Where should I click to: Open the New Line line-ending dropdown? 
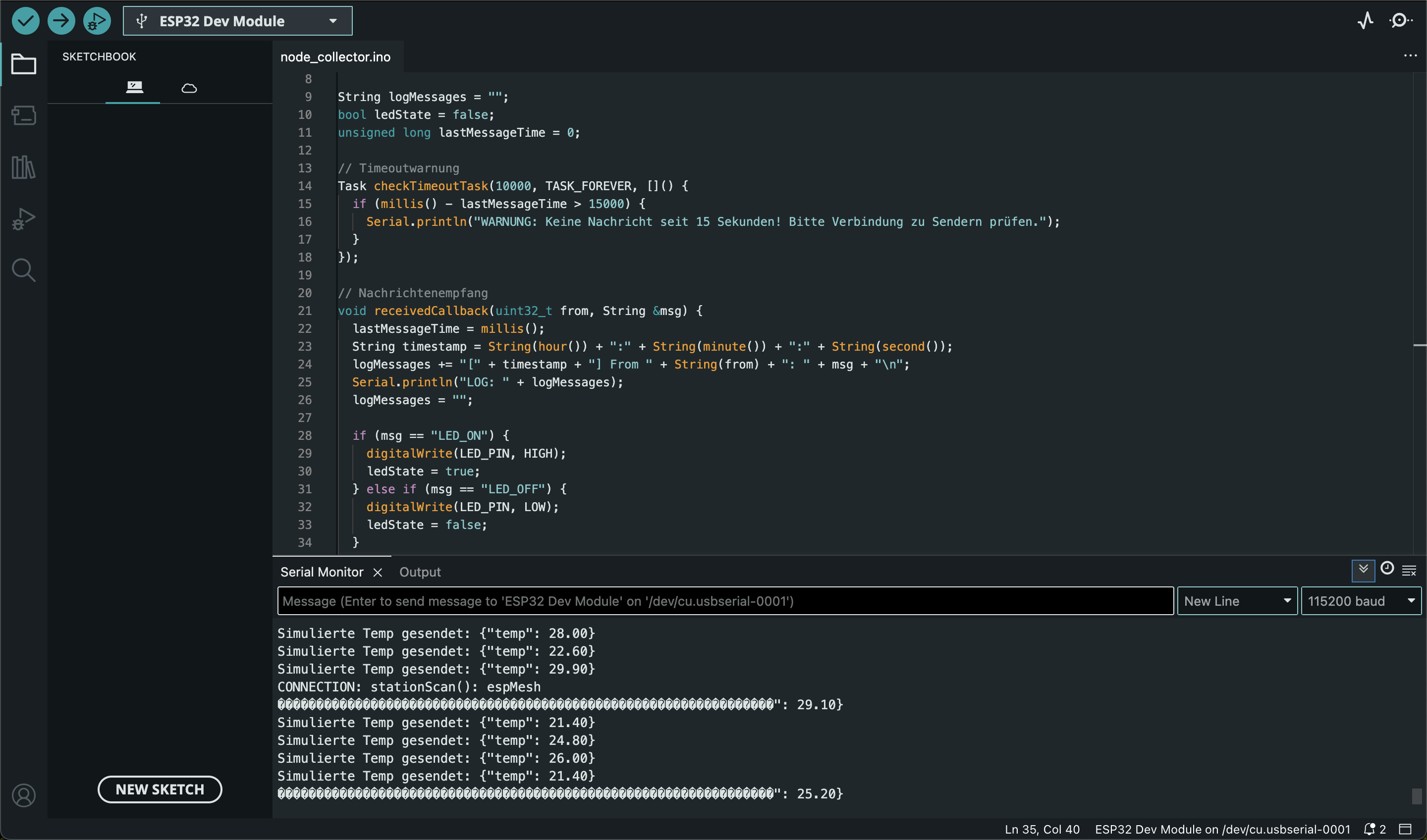coord(1237,601)
